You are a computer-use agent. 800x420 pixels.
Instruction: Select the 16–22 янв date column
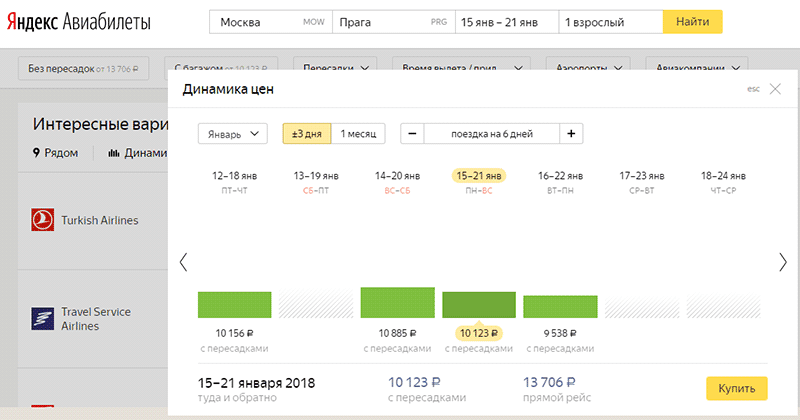560,182
